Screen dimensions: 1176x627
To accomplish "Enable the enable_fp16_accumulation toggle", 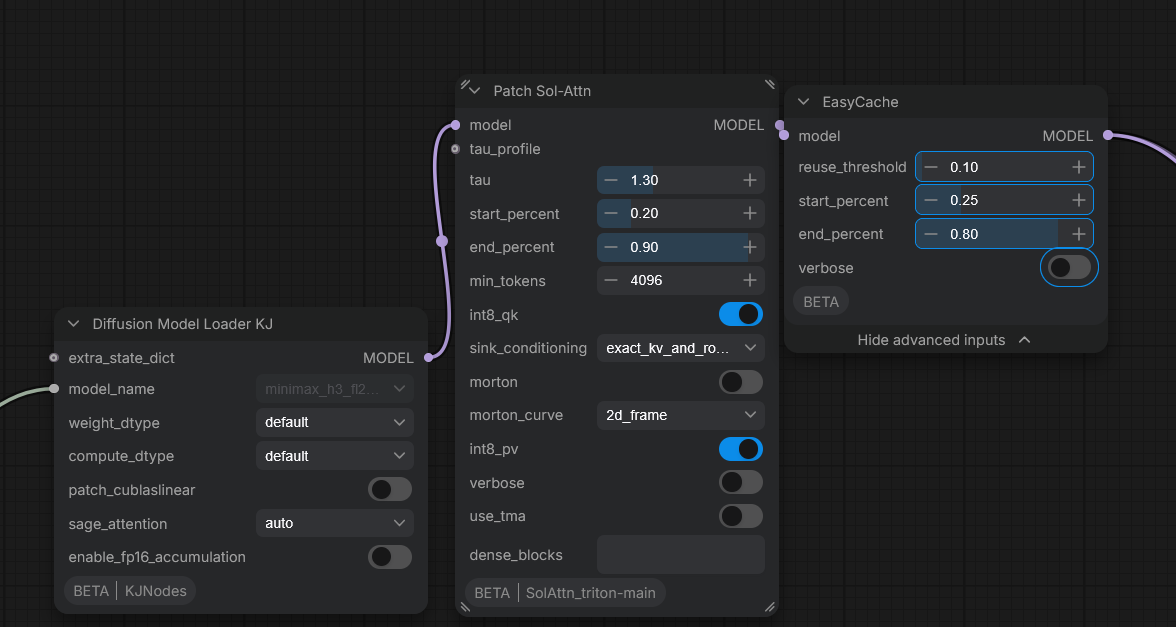I will tap(390, 556).
